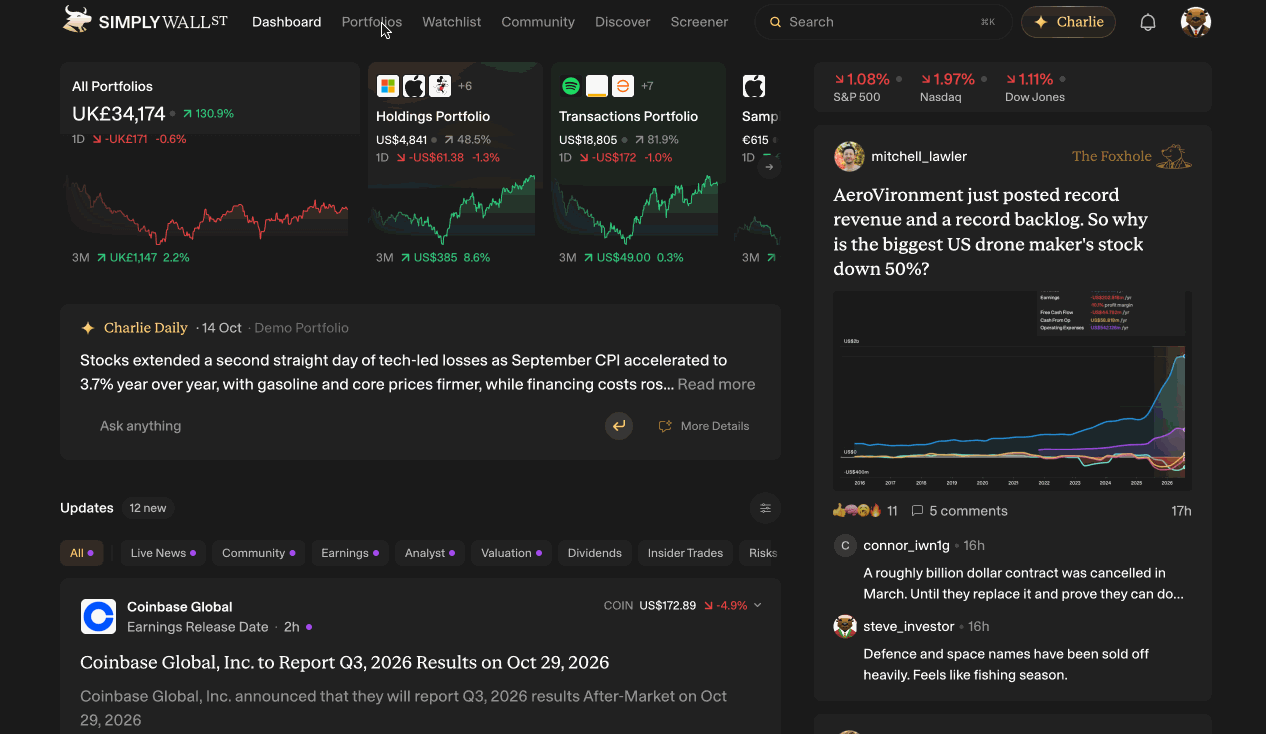Click Read more on Charlie Daily
Image resolution: width=1266 pixels, height=734 pixels.
click(716, 384)
